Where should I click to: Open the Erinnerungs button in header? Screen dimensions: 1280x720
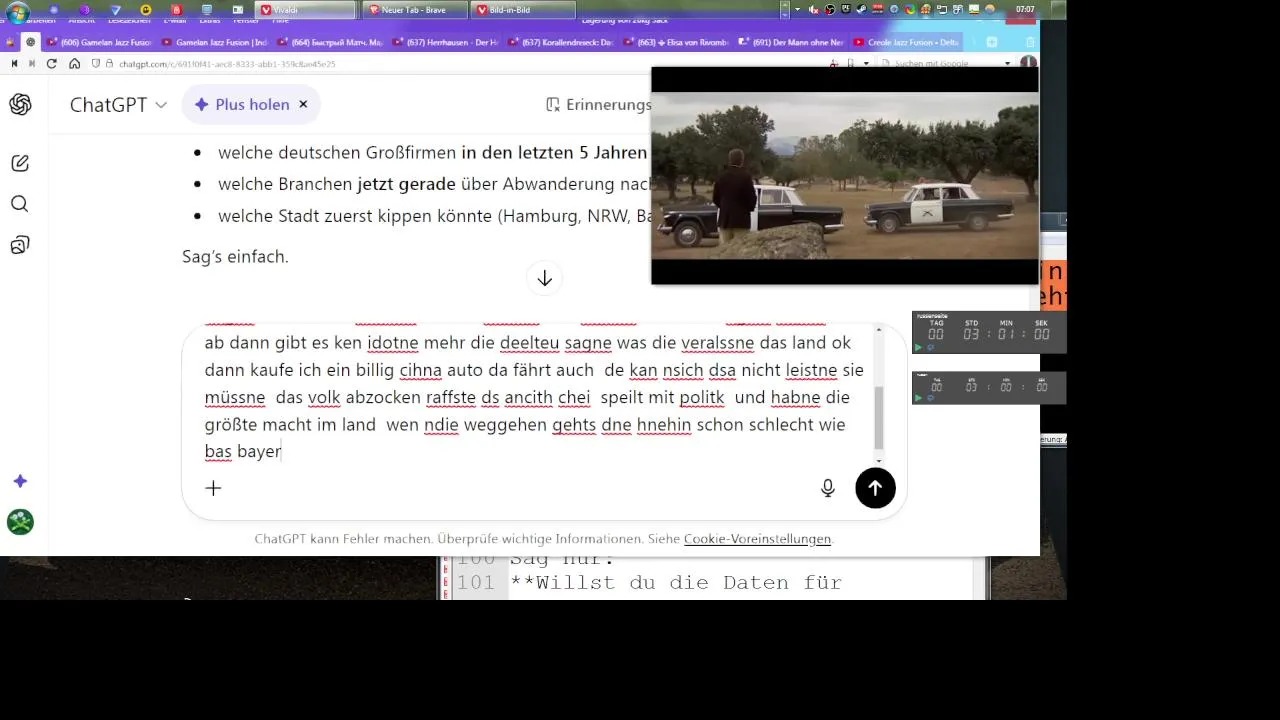(598, 104)
